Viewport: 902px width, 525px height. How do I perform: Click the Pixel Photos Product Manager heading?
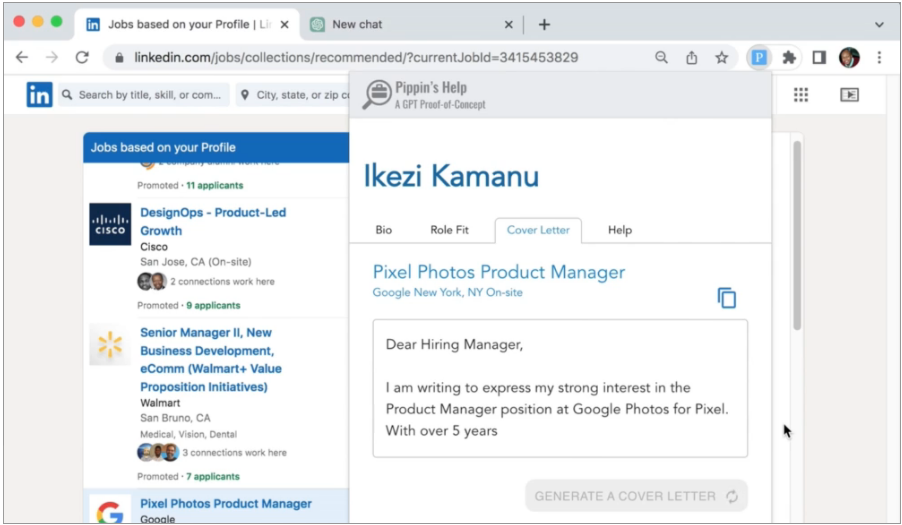(498, 272)
